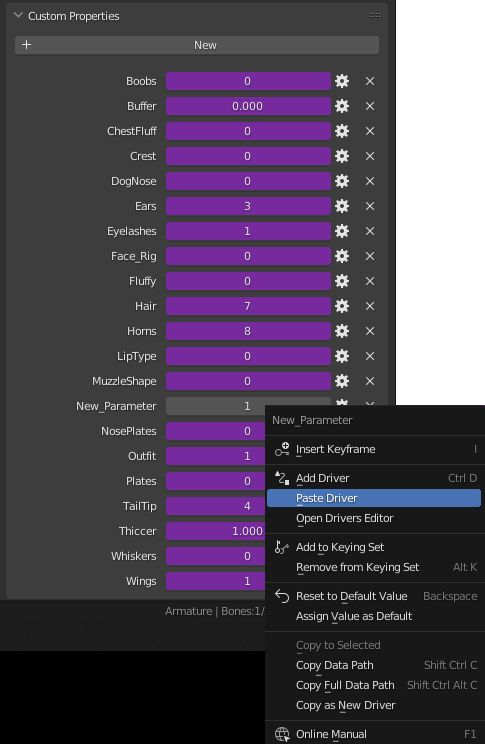
Task: Open edit gear for DogNose property
Action: tap(342, 181)
